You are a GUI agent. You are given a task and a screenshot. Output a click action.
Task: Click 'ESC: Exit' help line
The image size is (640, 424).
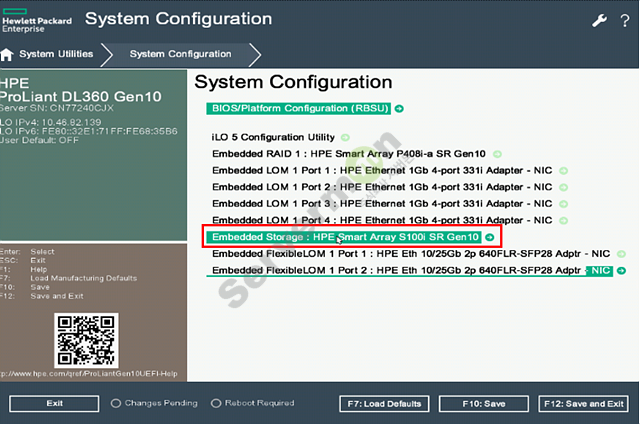23,260
